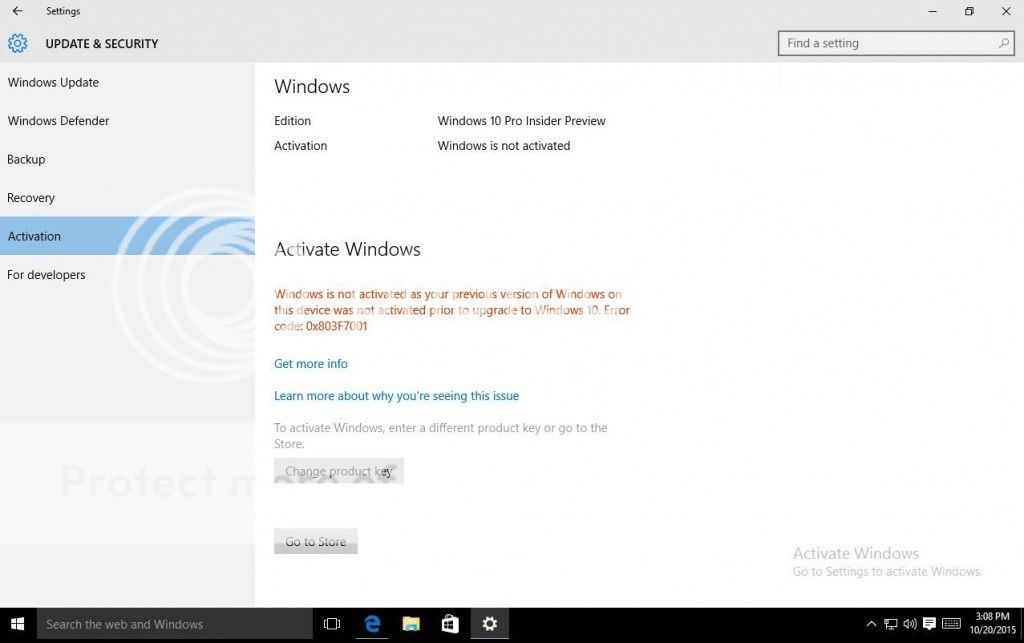Viewport: 1024px width, 643px height.
Task: Select Windows Update in the sidebar
Action: (x=53, y=82)
